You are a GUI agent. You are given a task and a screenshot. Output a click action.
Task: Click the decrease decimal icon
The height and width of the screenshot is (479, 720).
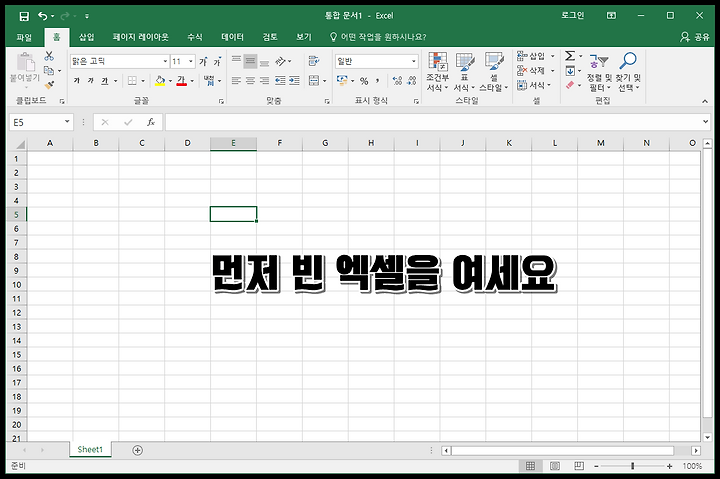pos(412,81)
